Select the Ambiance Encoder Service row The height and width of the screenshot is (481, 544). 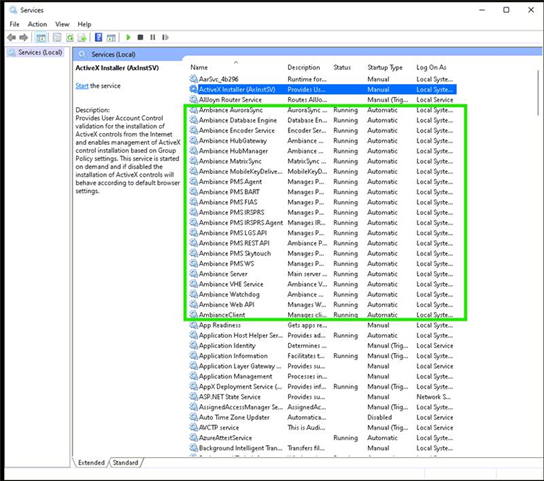tap(323, 130)
